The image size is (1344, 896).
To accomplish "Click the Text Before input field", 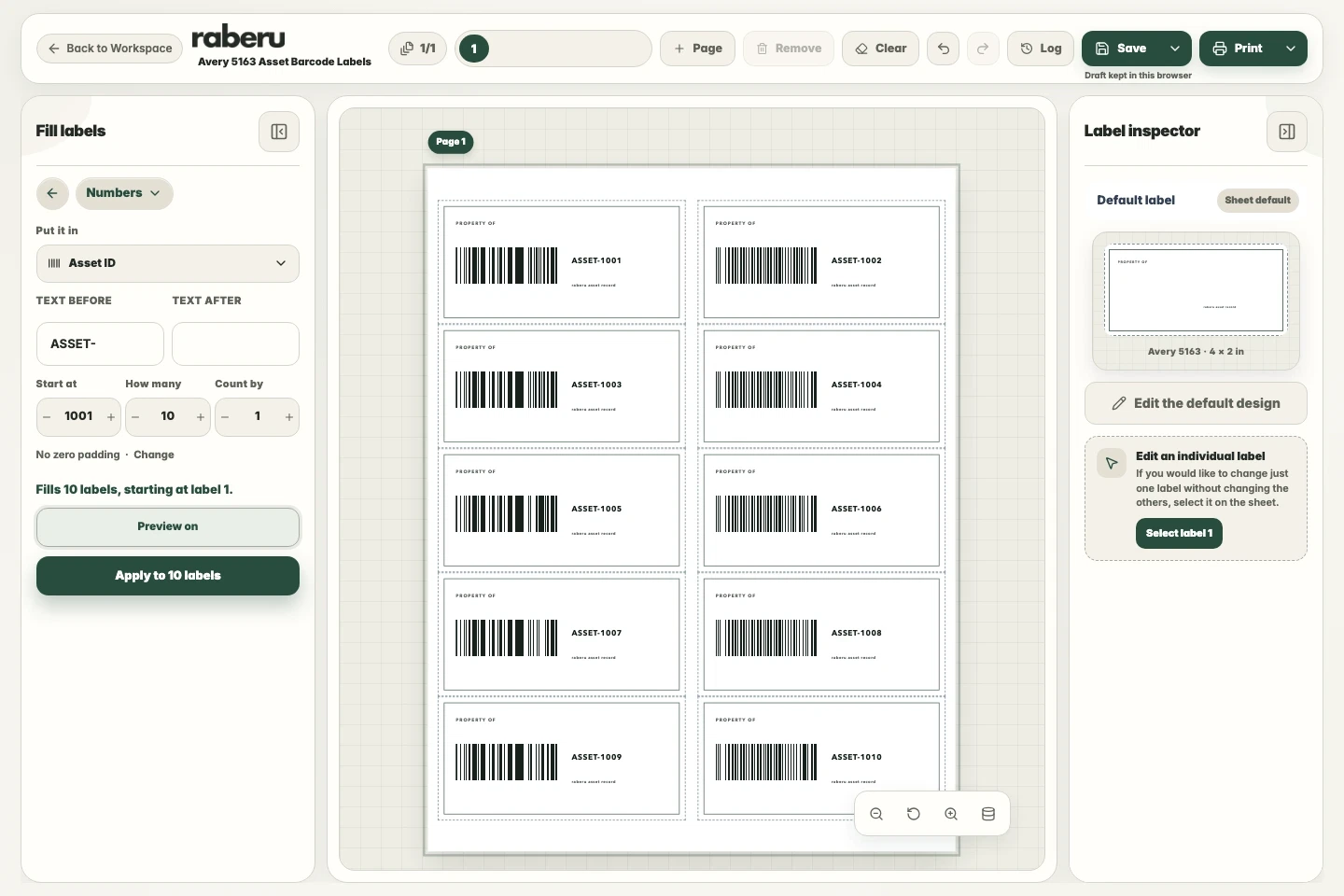I will (x=100, y=343).
